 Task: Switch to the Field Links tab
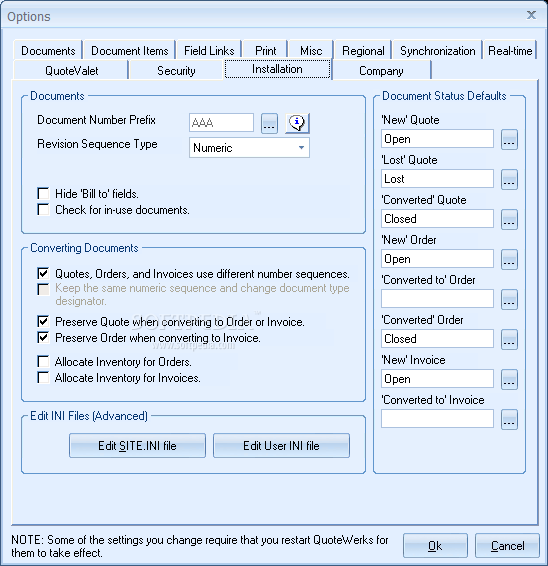(x=209, y=51)
